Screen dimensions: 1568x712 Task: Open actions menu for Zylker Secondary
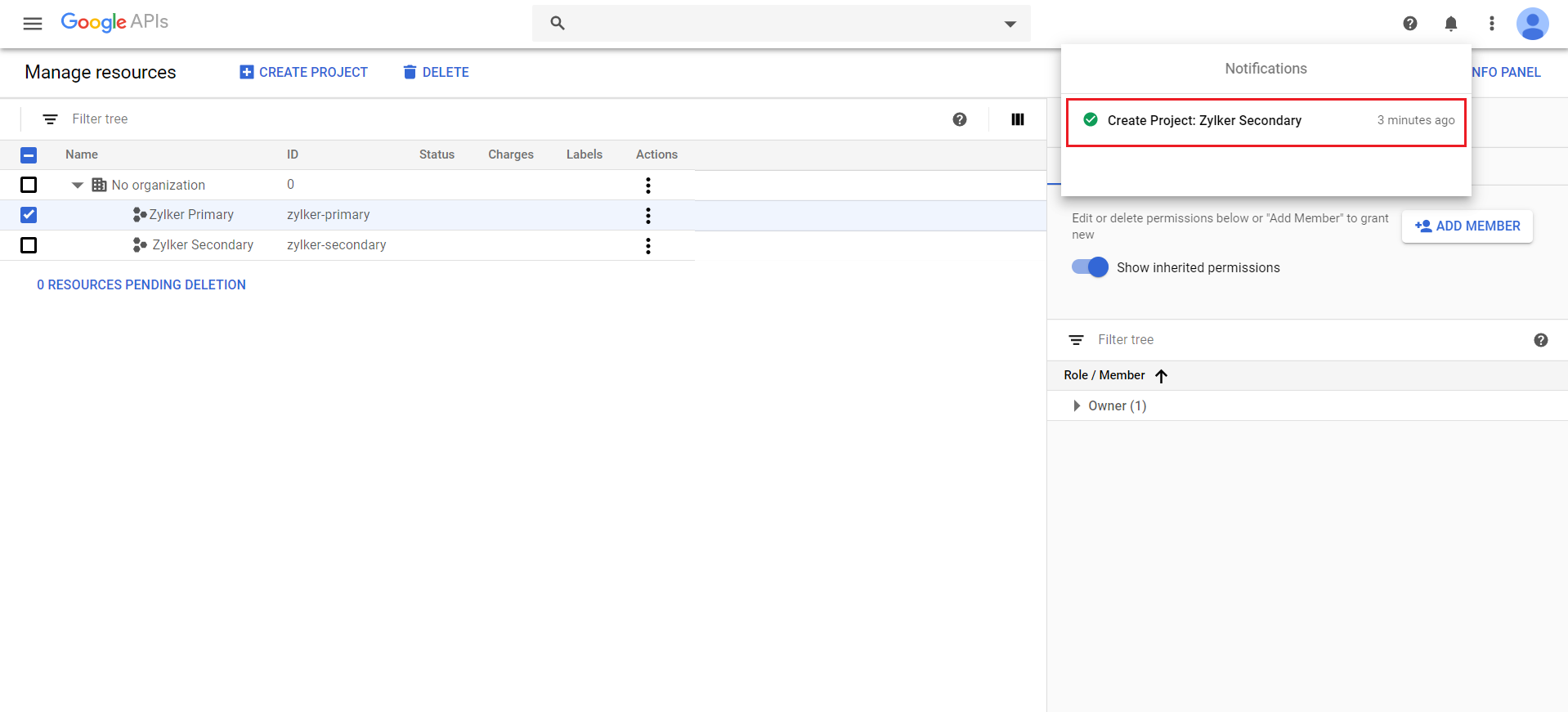tap(647, 246)
